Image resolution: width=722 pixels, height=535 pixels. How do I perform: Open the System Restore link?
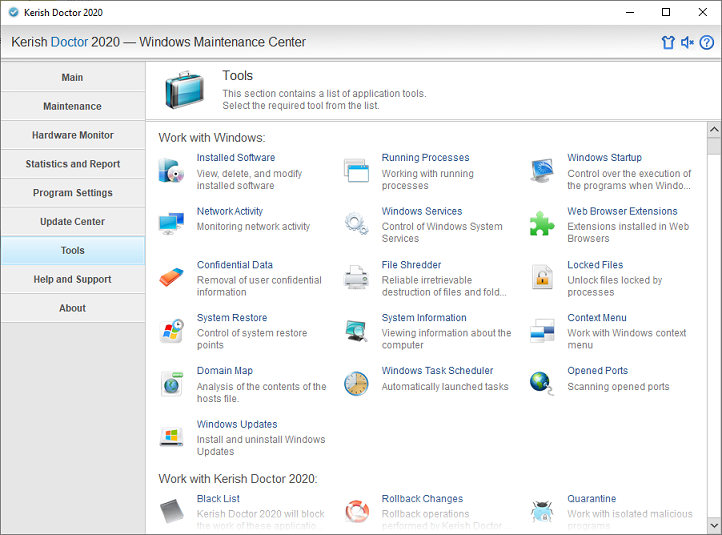[232, 318]
